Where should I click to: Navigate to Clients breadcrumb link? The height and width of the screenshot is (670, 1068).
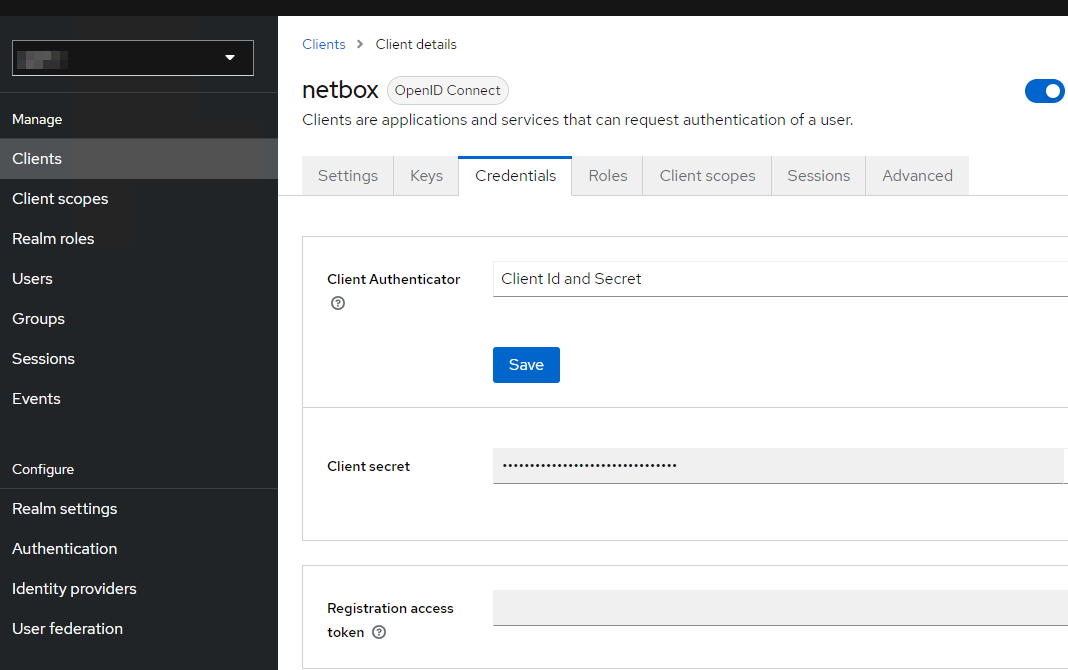324,44
